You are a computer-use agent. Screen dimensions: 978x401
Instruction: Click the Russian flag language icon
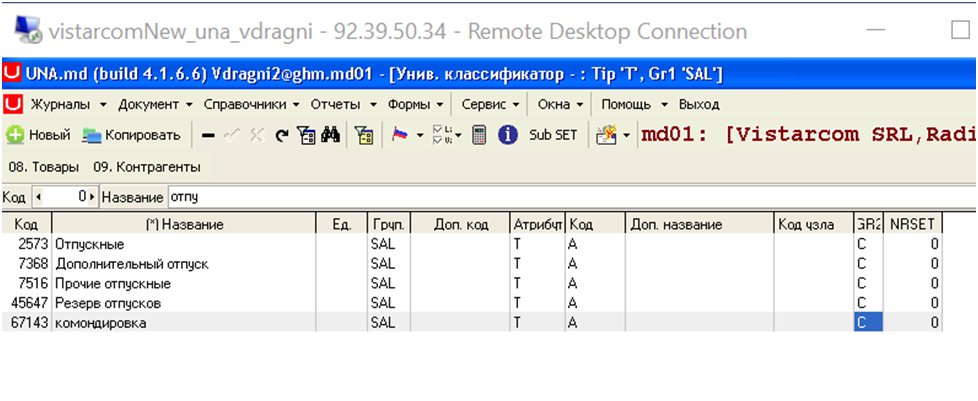tap(400, 135)
